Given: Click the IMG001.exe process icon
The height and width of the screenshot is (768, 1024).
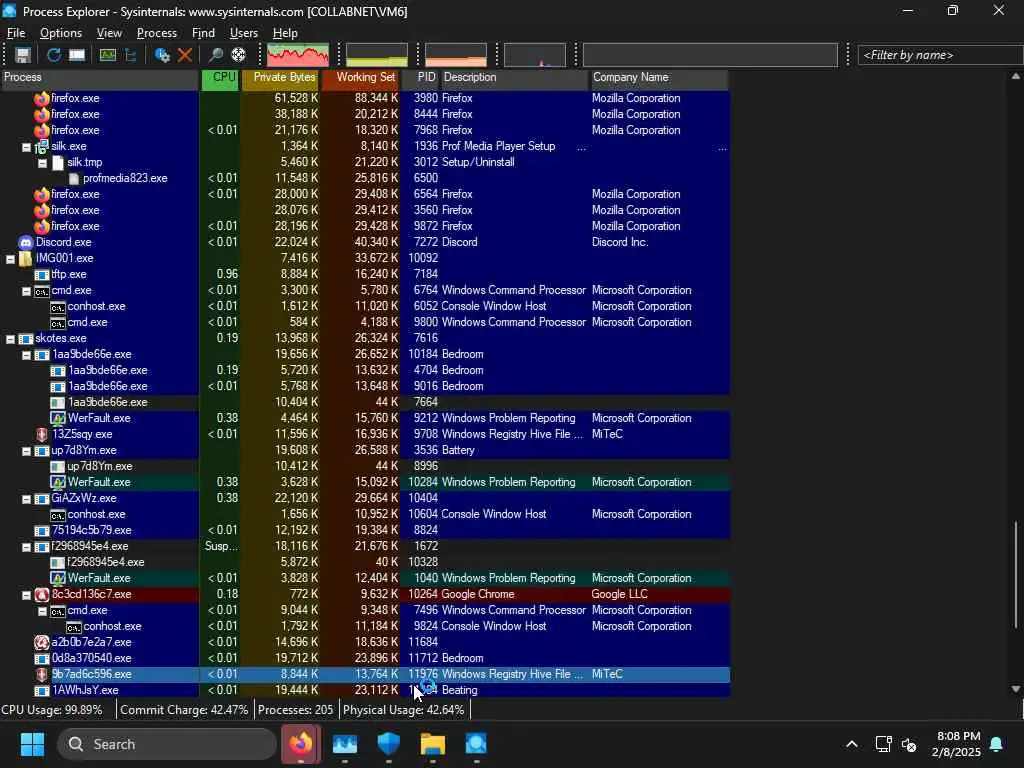Looking at the screenshot, I should tap(25, 259).
